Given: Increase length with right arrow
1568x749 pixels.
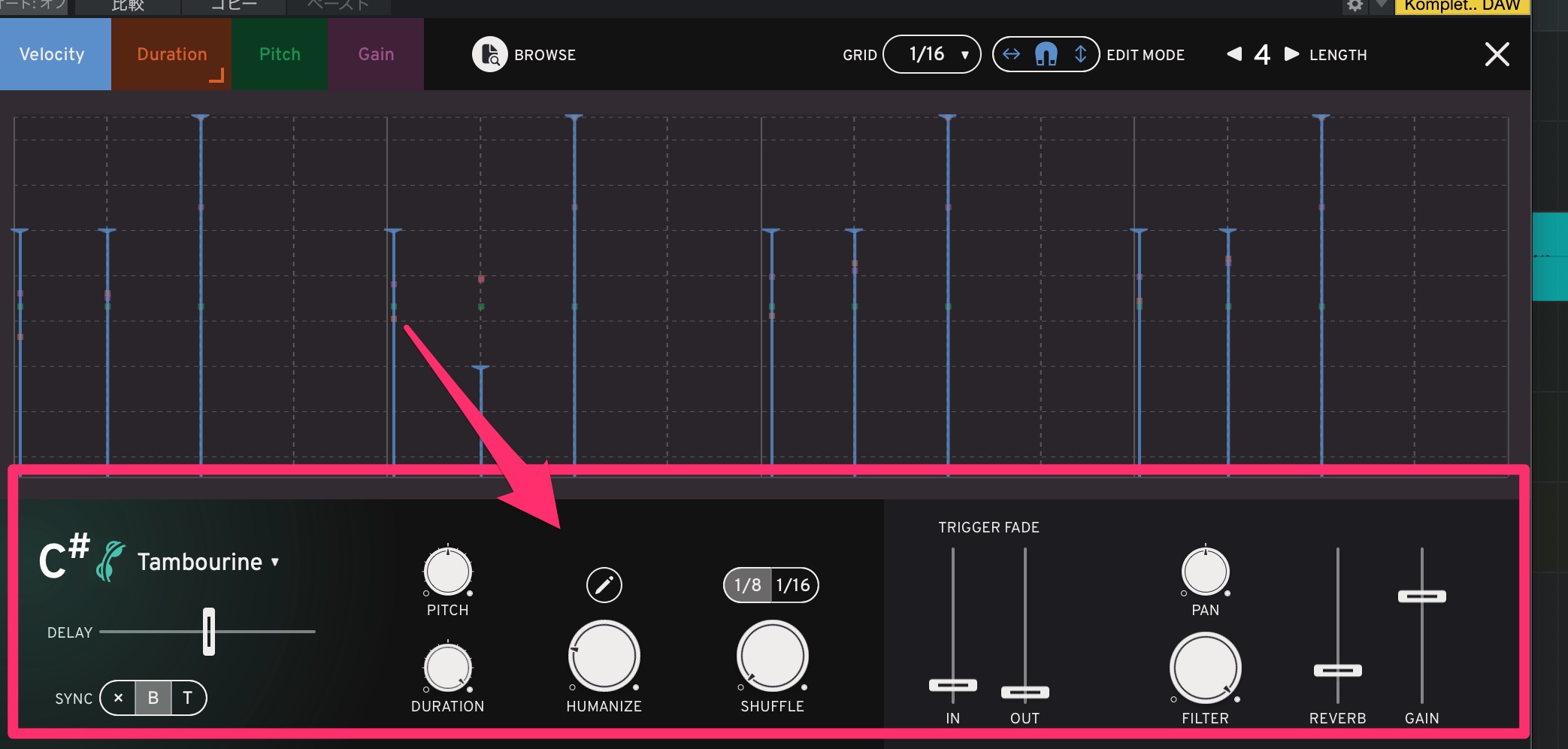Looking at the screenshot, I should [1291, 54].
